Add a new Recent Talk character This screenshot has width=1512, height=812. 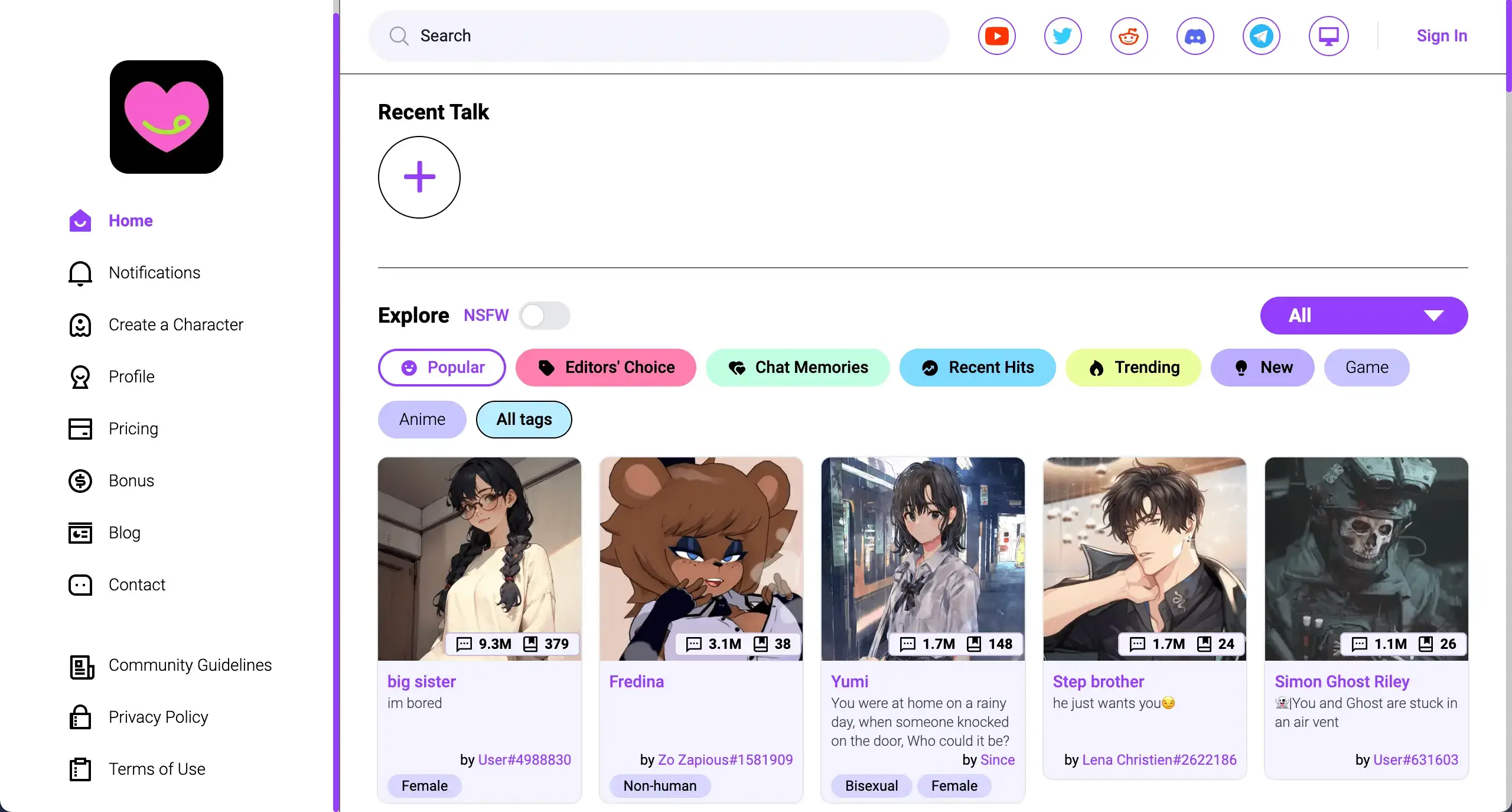coord(418,177)
